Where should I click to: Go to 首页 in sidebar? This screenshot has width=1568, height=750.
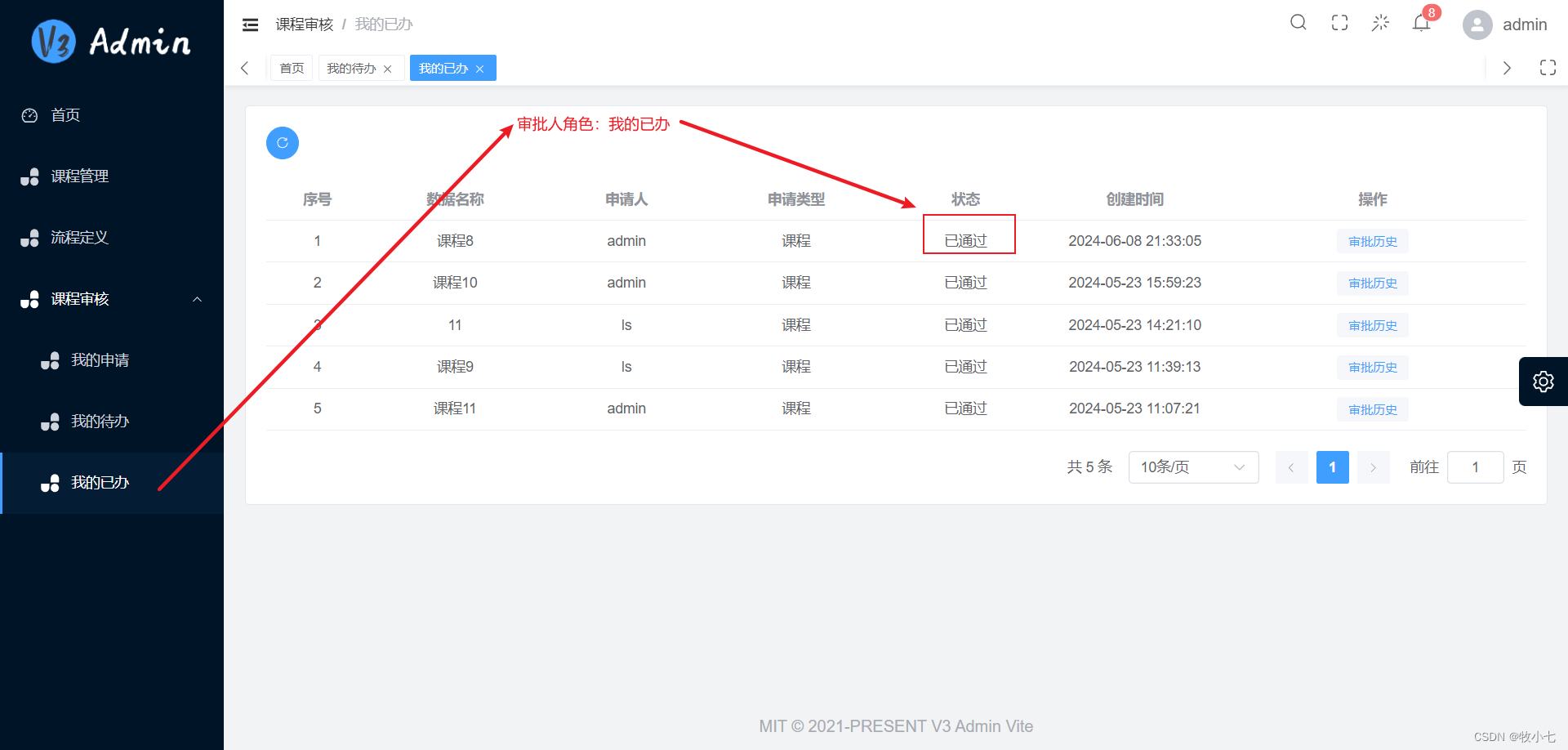(112, 115)
